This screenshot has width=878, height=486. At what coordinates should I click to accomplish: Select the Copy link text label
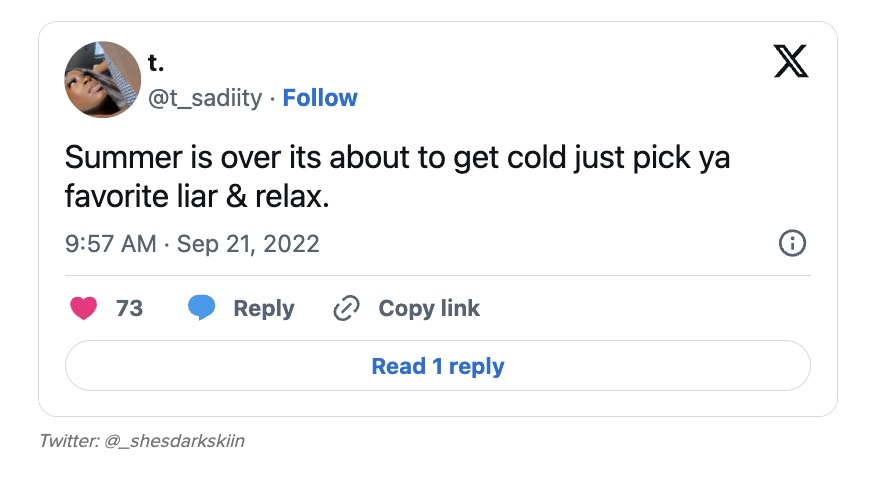tap(429, 309)
